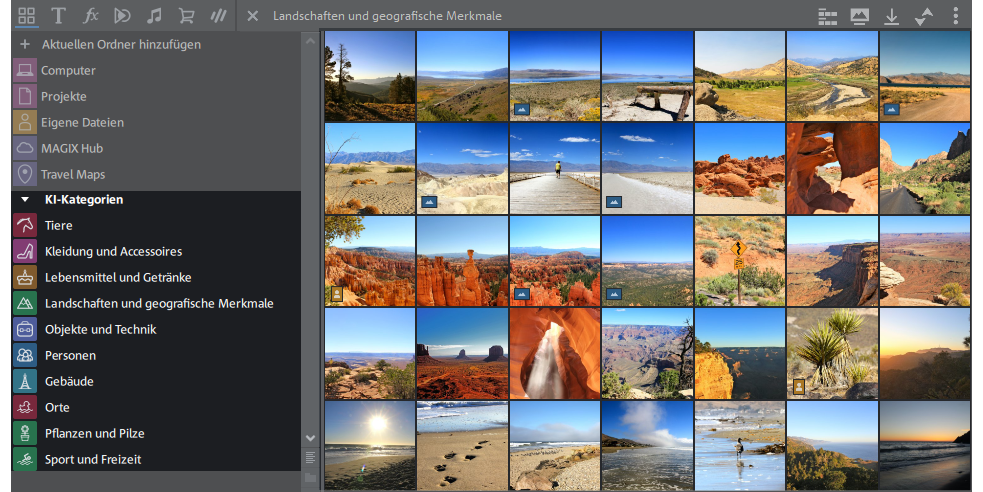Select the Tiere category
This screenshot has height=492, width=983.
coord(58,226)
